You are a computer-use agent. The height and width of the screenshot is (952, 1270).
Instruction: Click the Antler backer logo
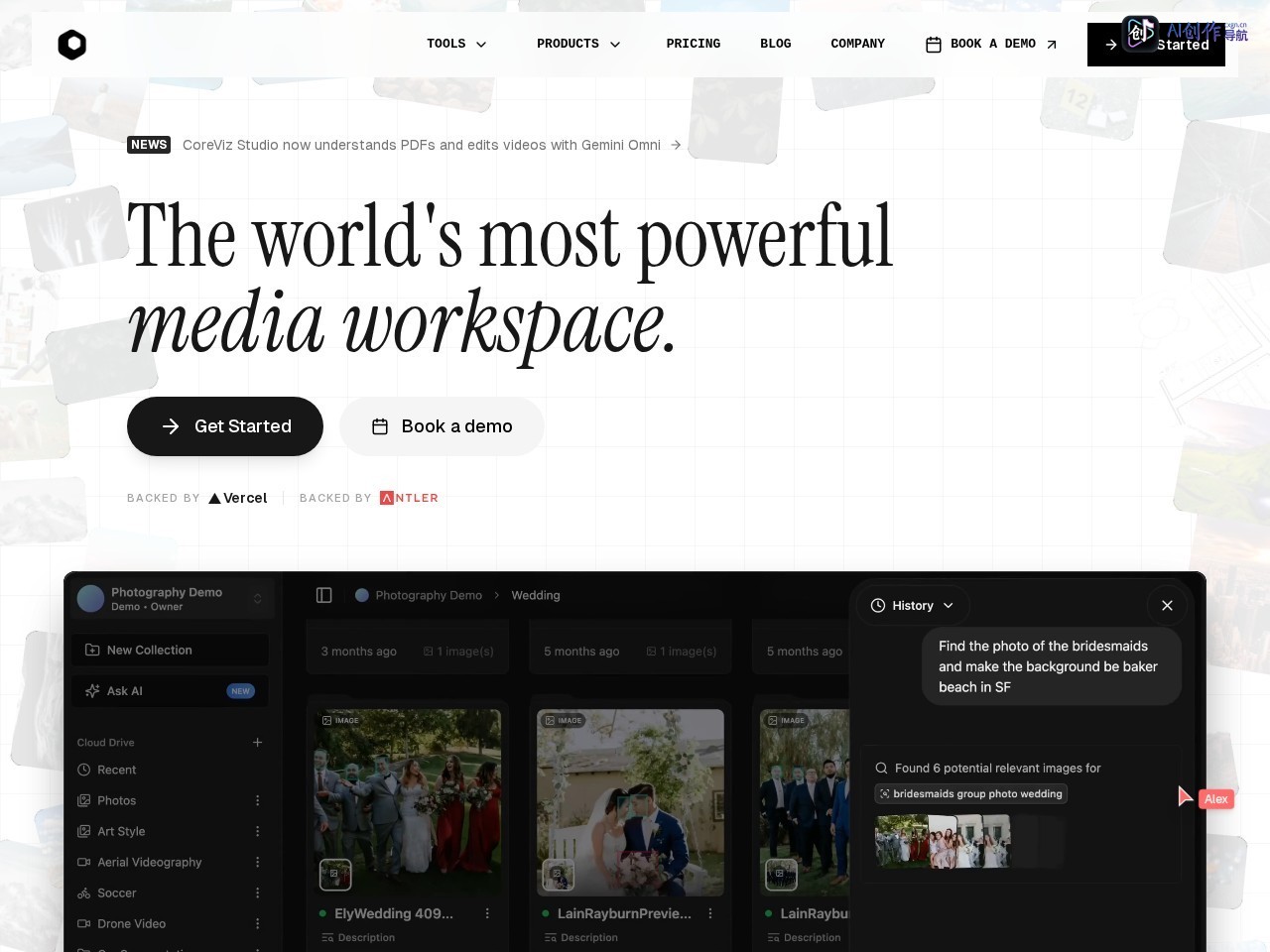(x=409, y=498)
